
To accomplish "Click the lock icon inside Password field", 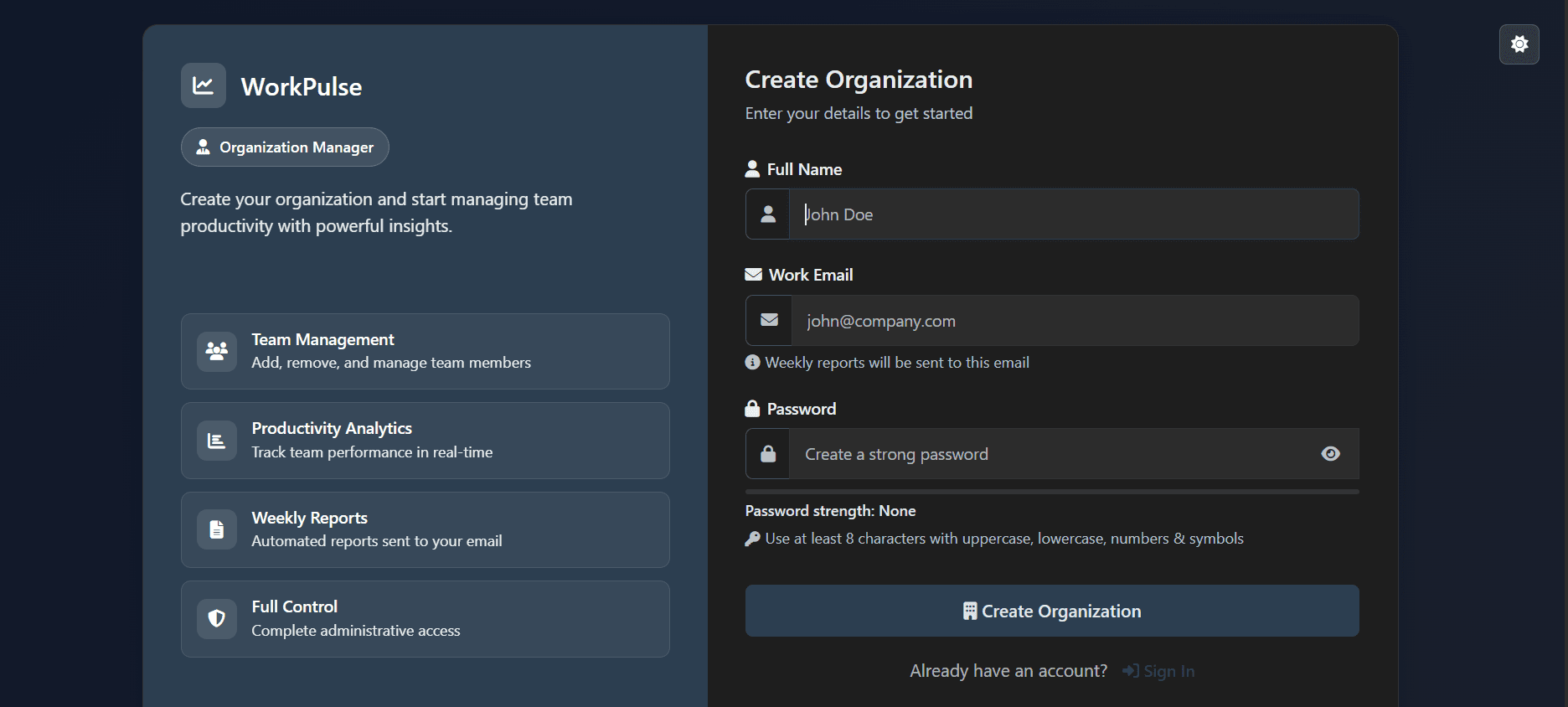I will point(768,454).
